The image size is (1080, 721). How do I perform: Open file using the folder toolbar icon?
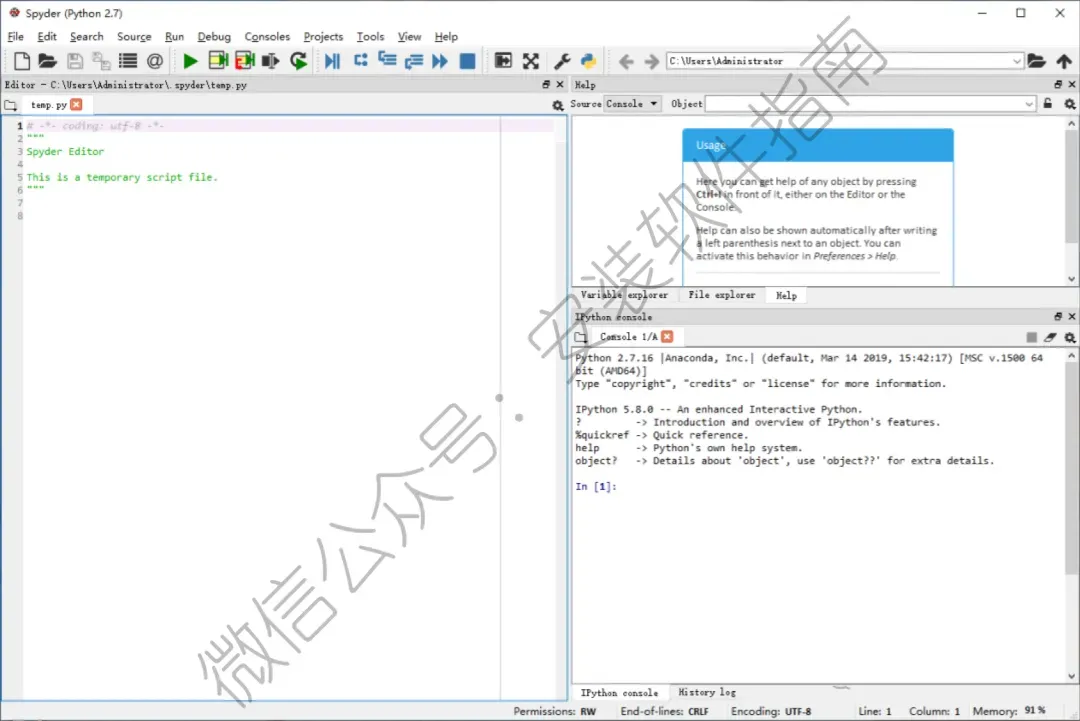click(48, 61)
